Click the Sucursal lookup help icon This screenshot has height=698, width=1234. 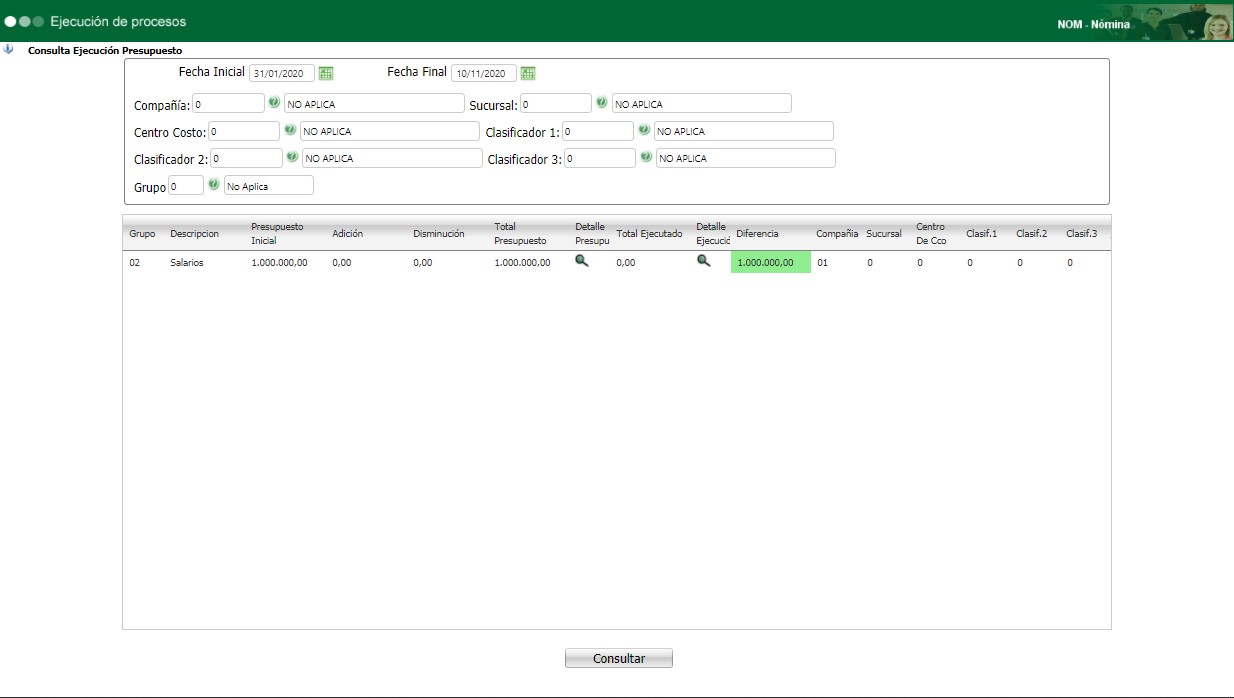[x=602, y=102]
